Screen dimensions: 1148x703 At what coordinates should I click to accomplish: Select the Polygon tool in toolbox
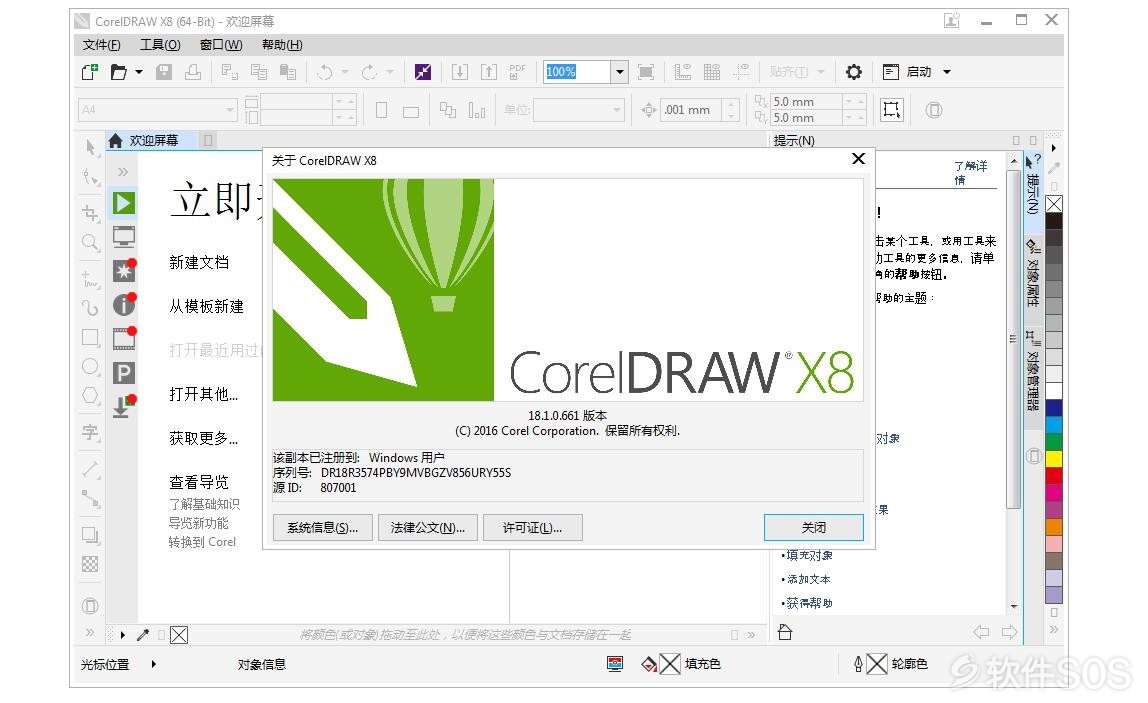(x=91, y=395)
